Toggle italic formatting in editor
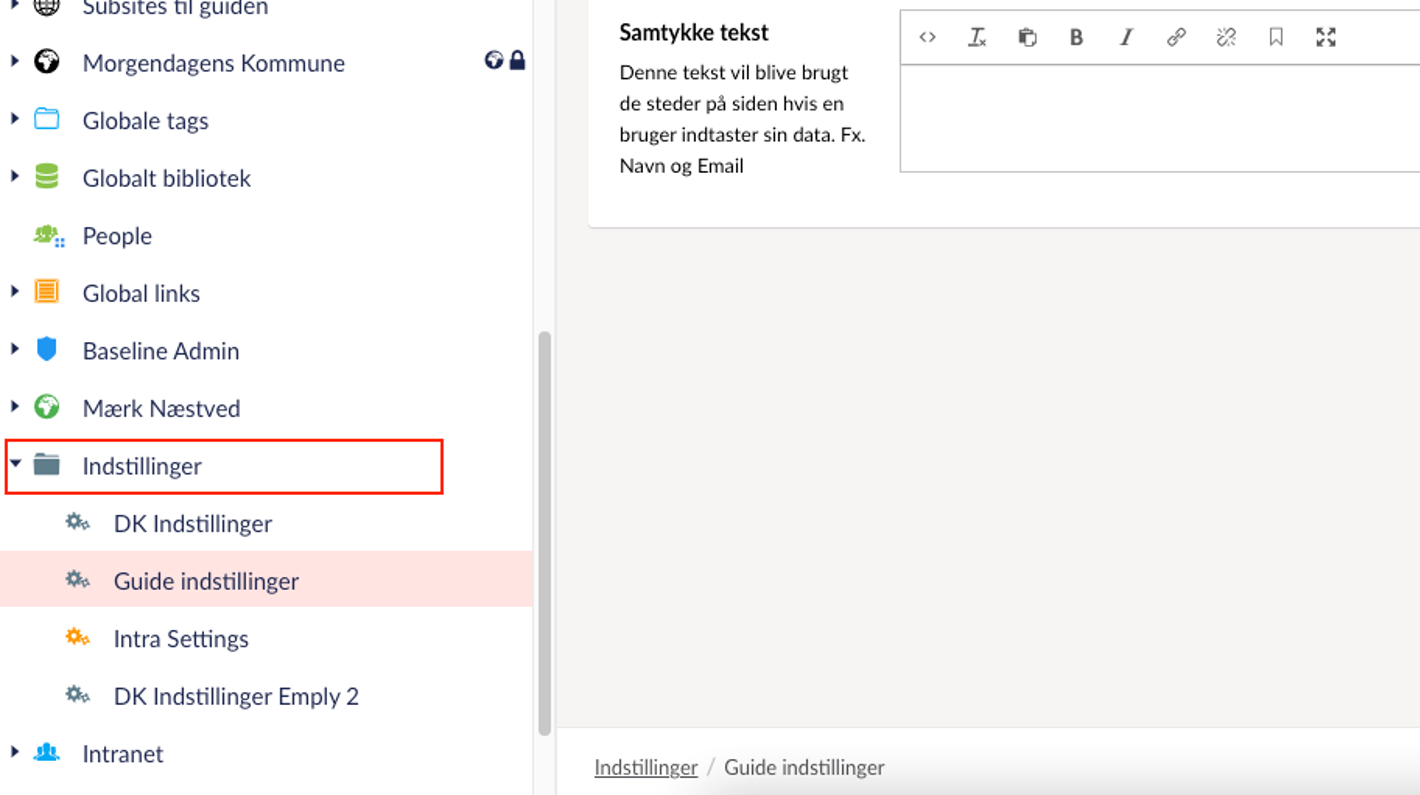The width and height of the screenshot is (1420, 795). pos(1126,38)
